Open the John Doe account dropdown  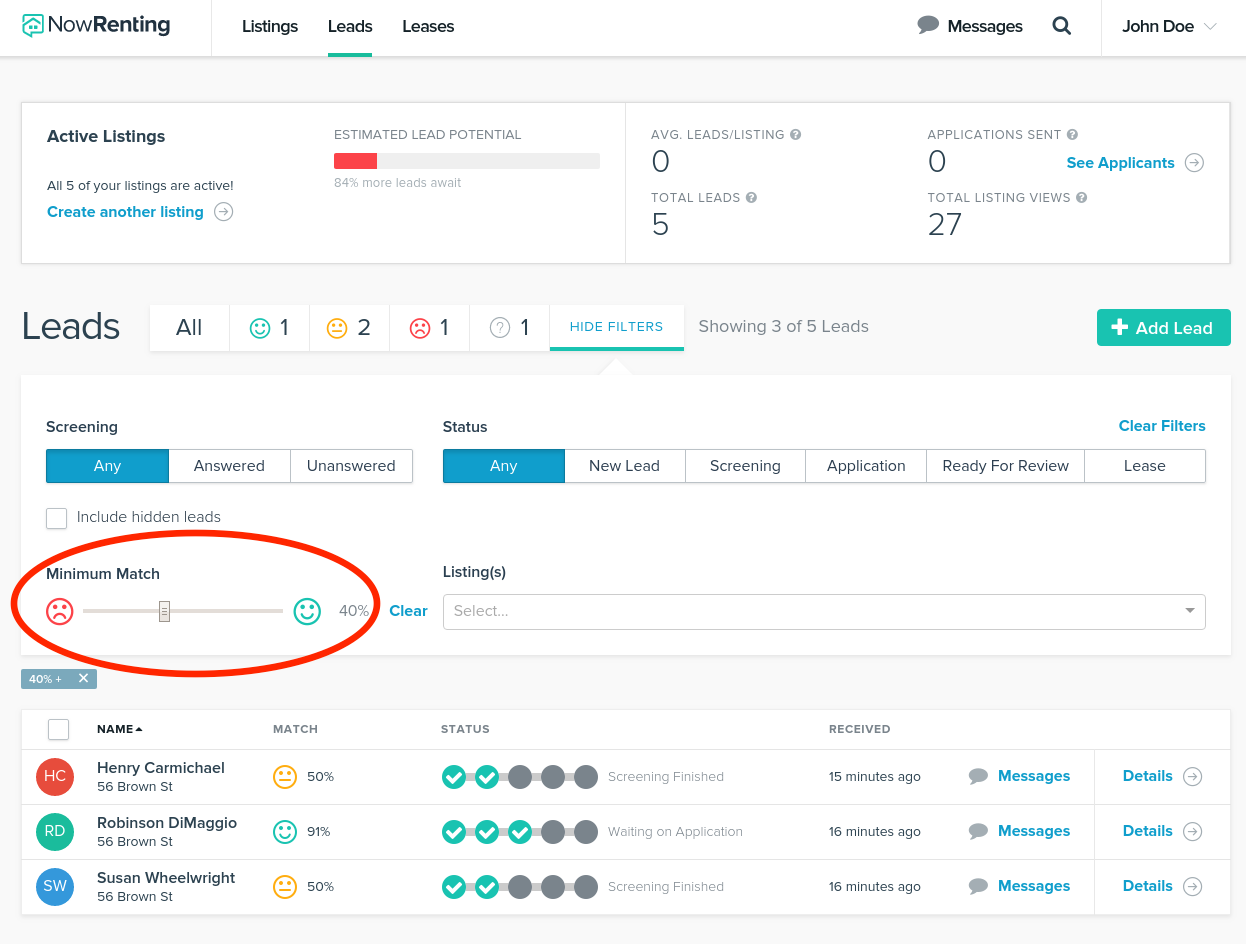click(1169, 27)
